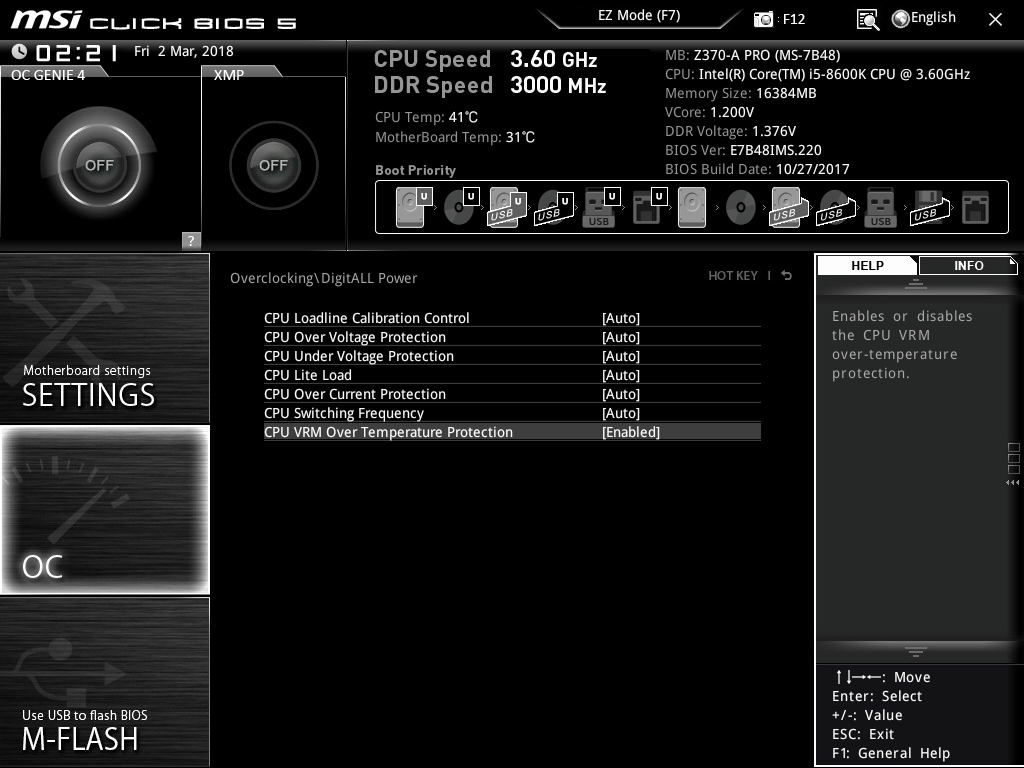This screenshot has width=1024, height=768.
Task: Pick the UEFI USB CD/DVD boot icon
Action: (554, 207)
